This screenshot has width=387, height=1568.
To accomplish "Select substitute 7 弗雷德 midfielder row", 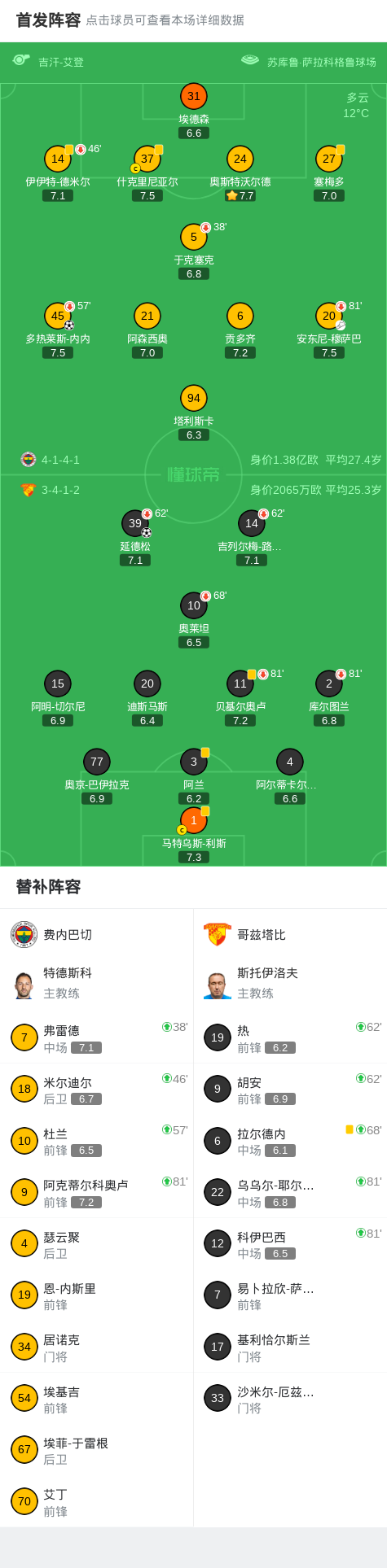I will click(x=96, y=1037).
